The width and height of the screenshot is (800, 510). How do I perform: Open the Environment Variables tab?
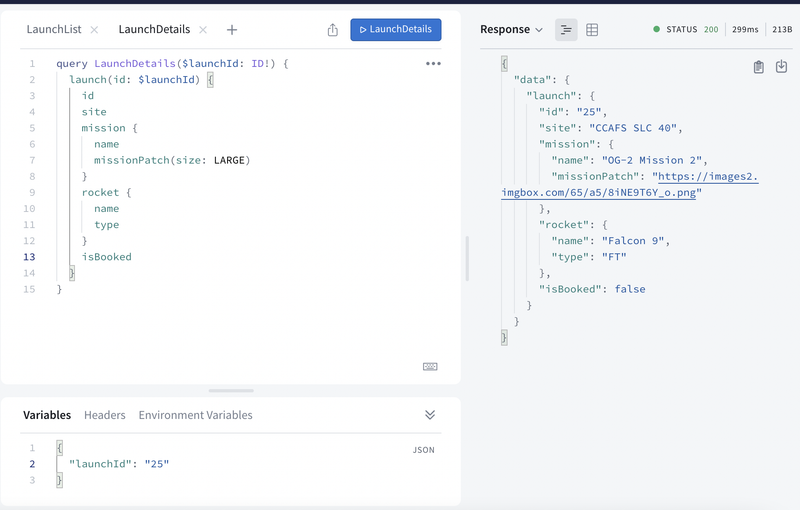pos(195,415)
